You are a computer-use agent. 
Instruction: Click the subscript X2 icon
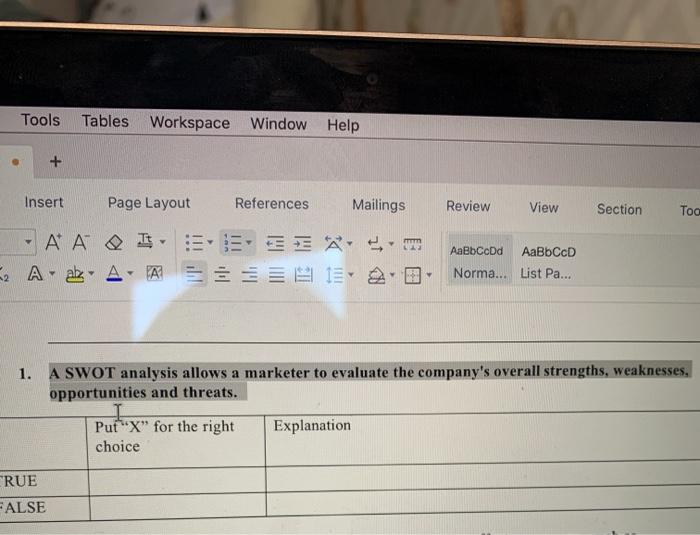coord(4,274)
